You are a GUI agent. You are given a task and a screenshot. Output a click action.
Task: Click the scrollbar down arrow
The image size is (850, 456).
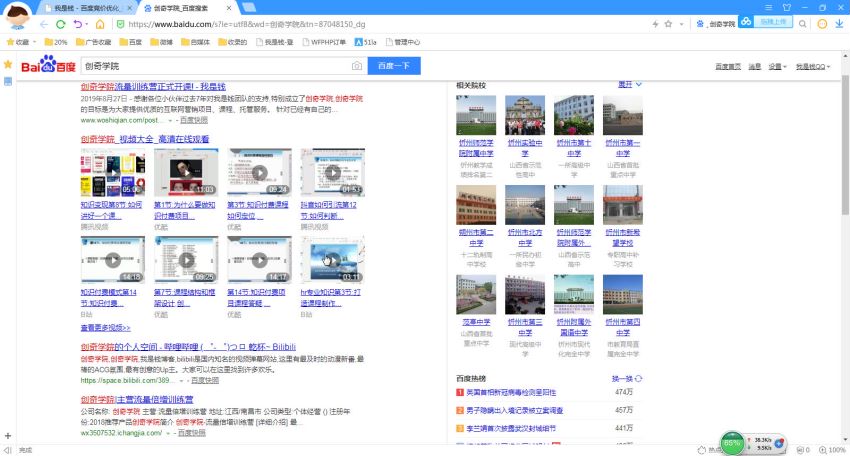click(845, 440)
